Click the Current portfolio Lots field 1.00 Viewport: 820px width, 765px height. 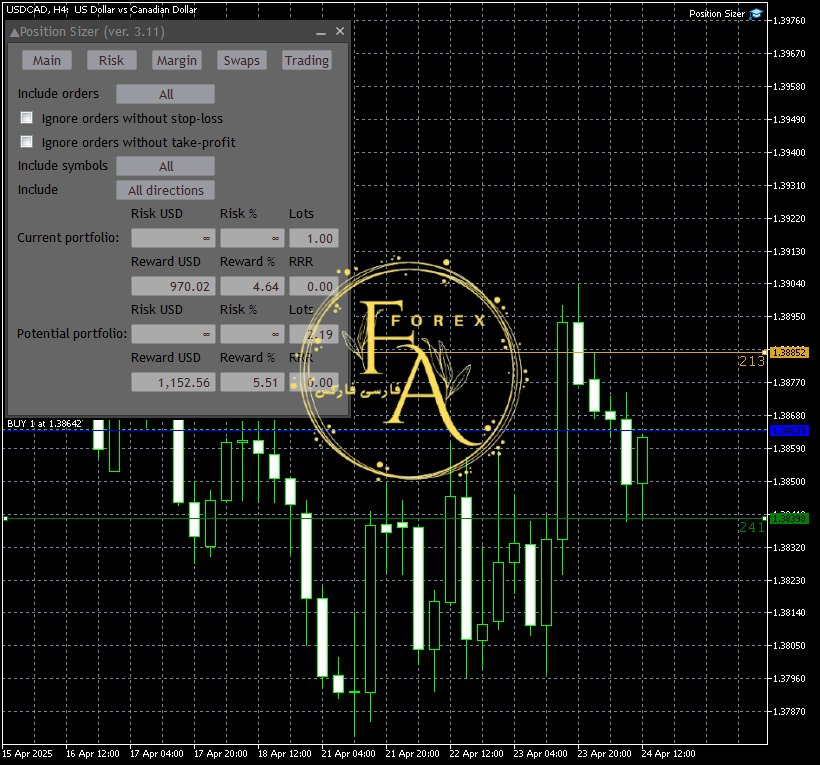[314, 238]
